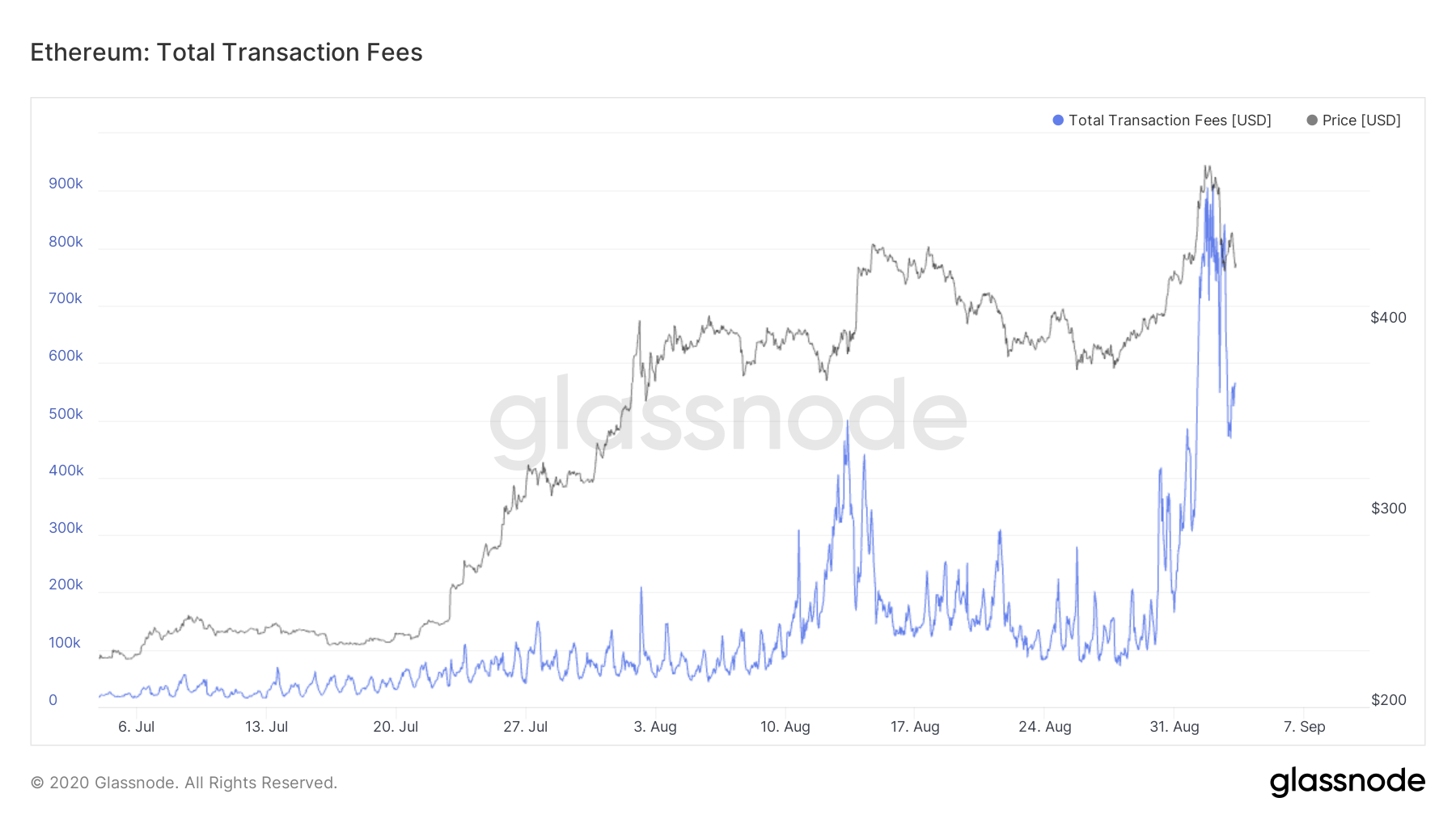
Task: Click the 900k fees axis label
Action: pos(66,184)
